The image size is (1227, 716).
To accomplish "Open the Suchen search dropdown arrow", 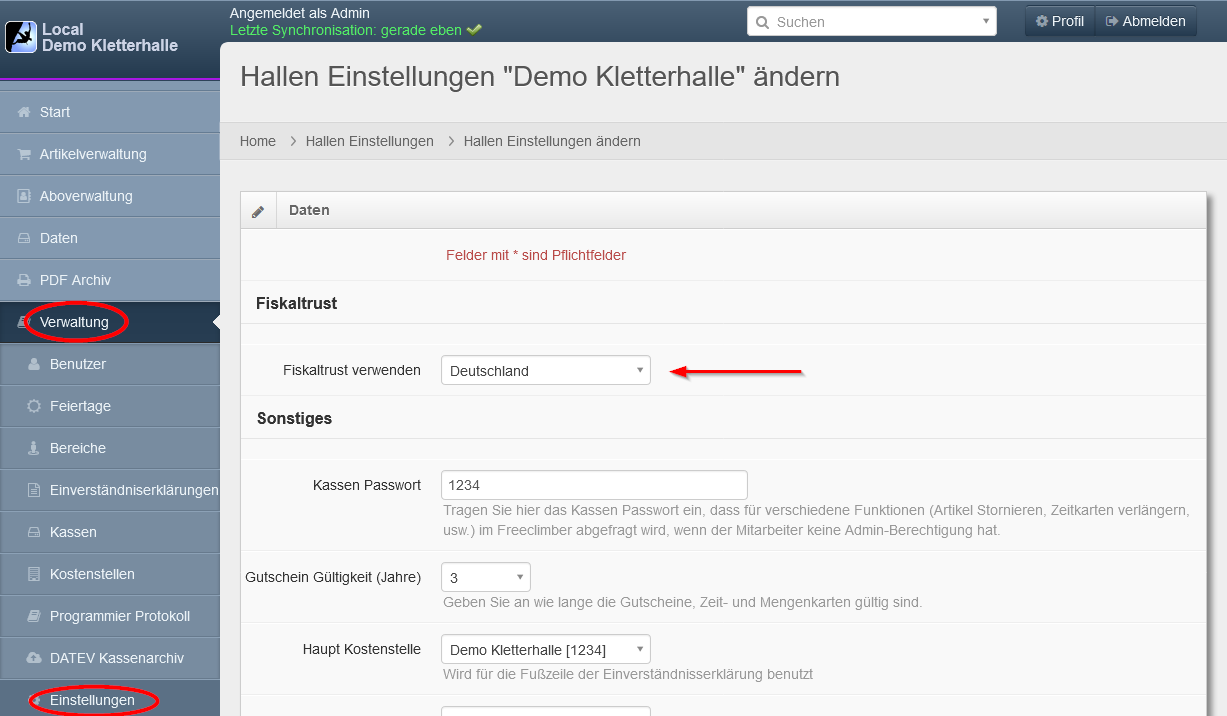I will tap(985, 21).
